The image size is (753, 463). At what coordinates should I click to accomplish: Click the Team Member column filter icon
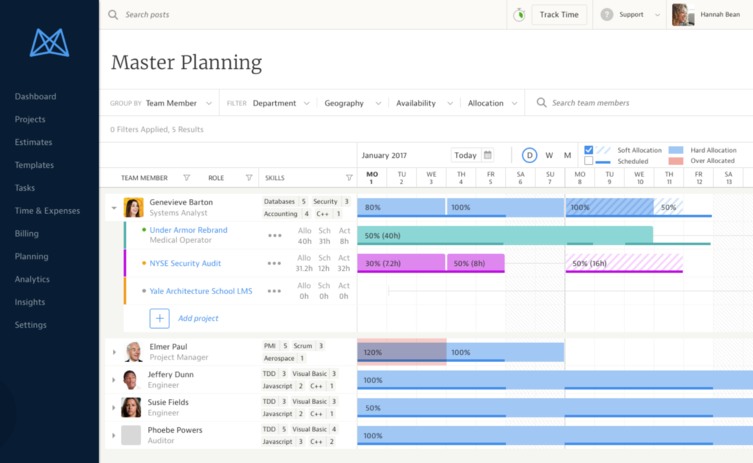point(187,178)
